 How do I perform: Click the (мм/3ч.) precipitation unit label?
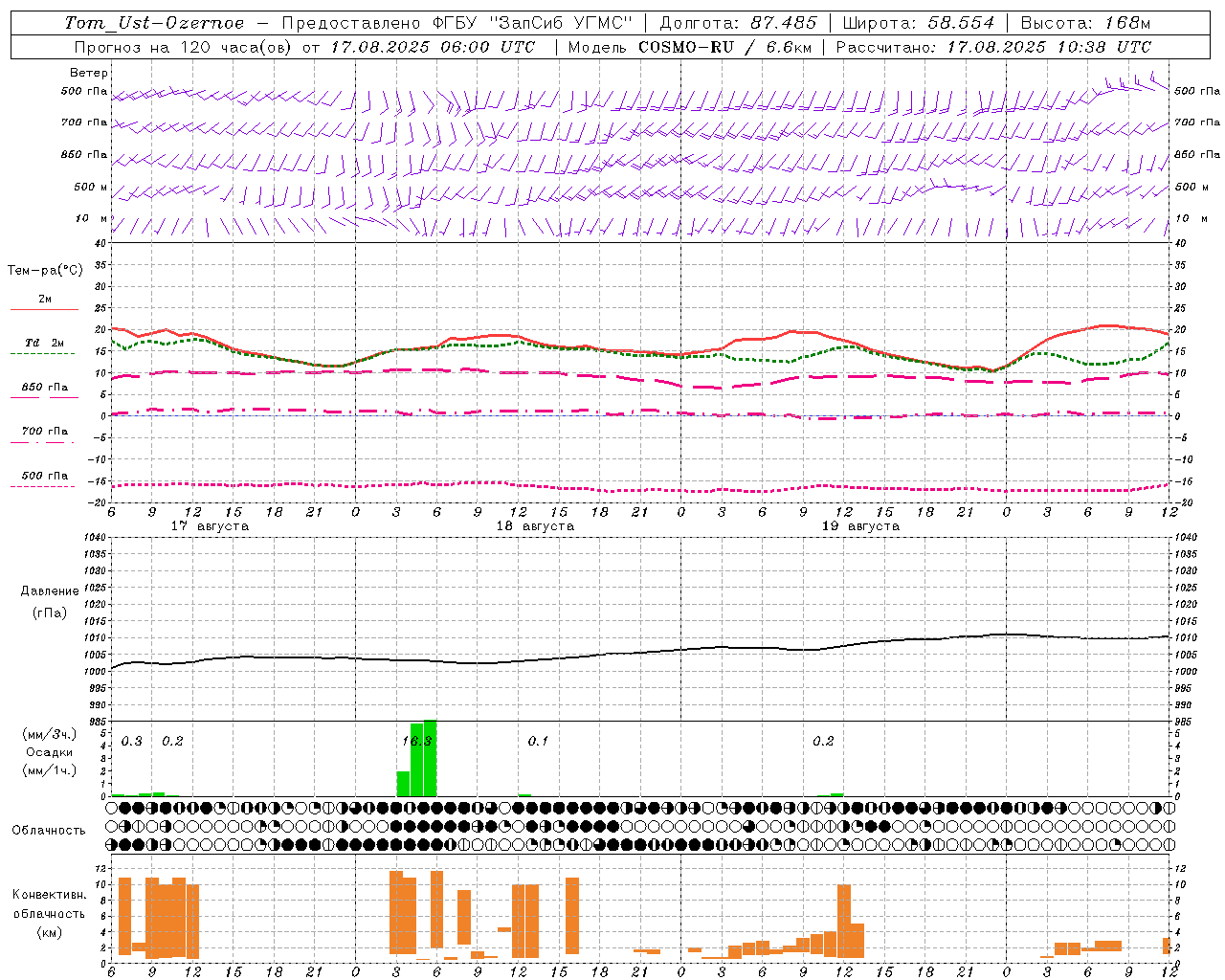tap(50, 735)
